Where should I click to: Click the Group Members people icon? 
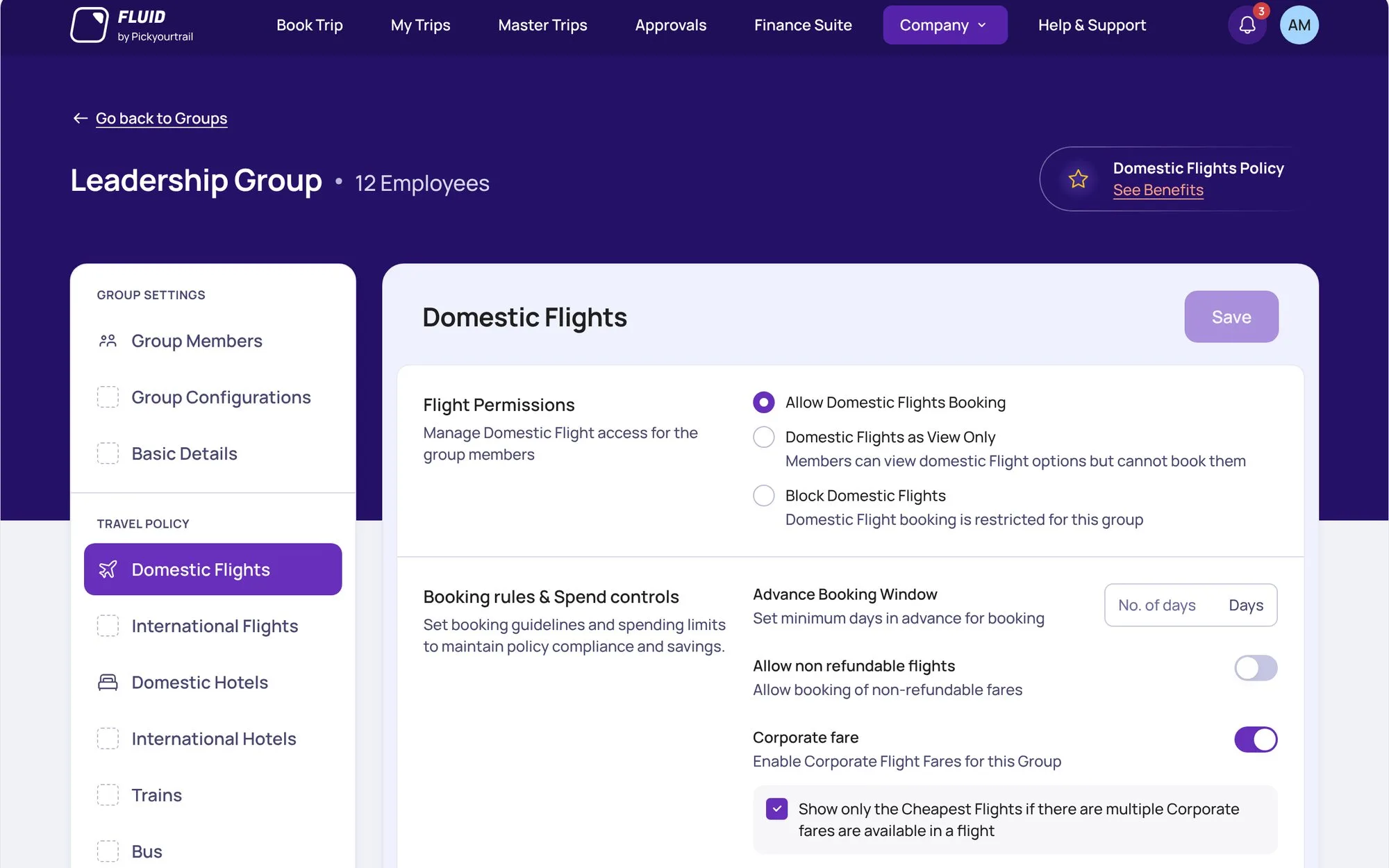click(x=108, y=341)
